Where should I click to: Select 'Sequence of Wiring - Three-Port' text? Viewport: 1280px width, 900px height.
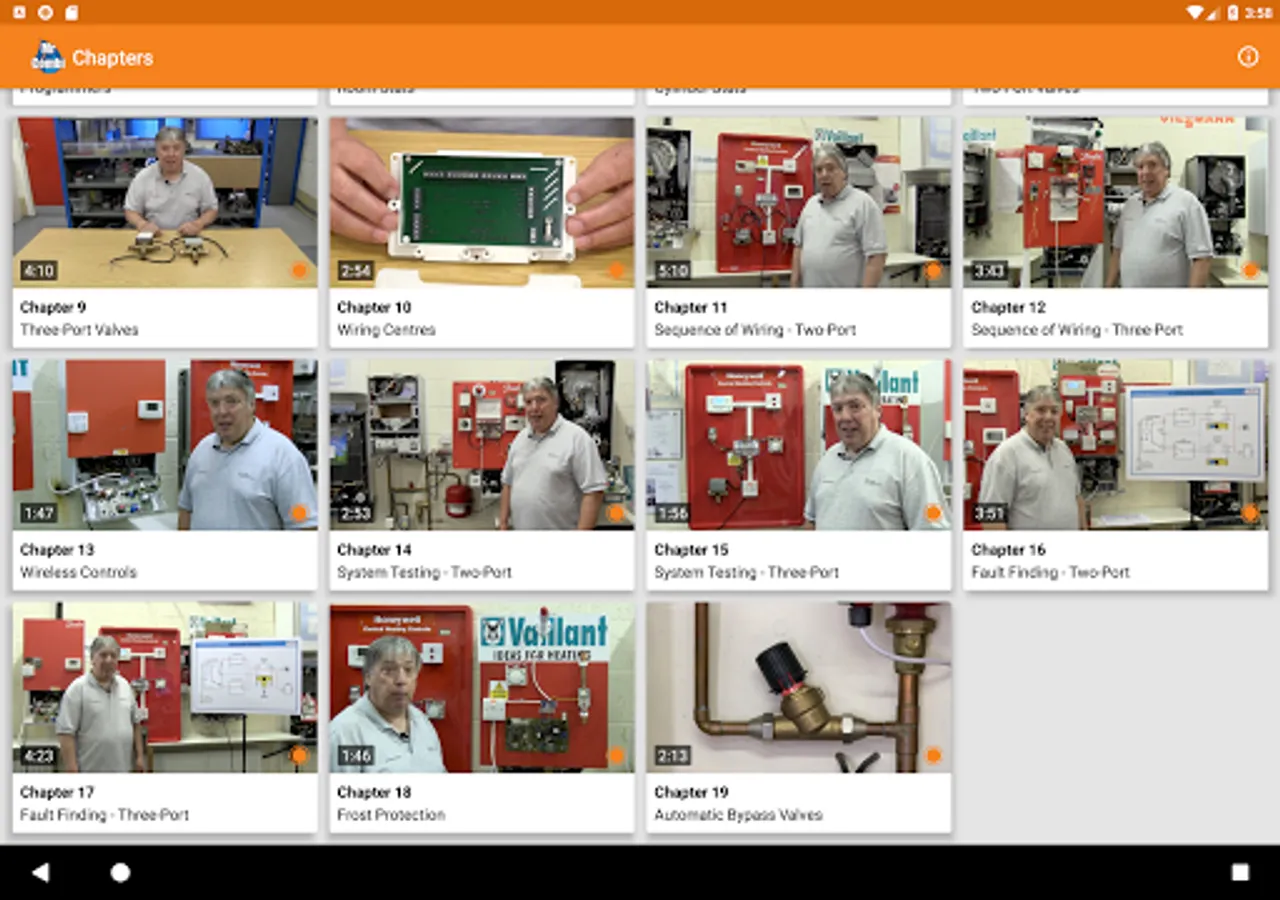1077,330
